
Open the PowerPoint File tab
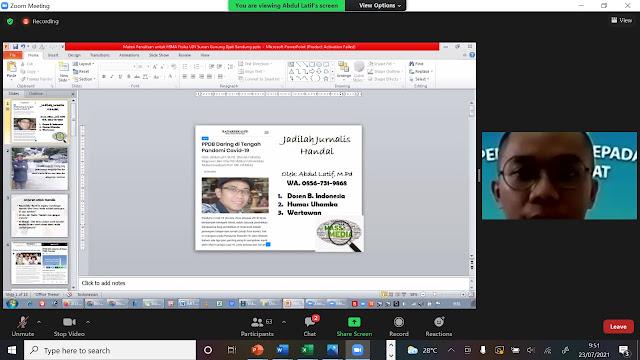13,55
